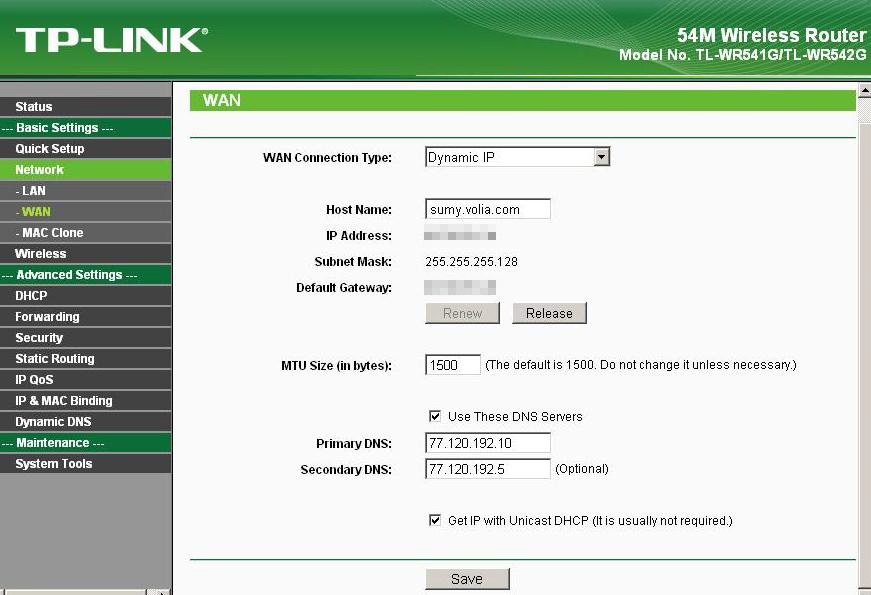Click the sidebar horizontal scrollbar right arrow
This screenshot has height=595, width=871.
162,592
